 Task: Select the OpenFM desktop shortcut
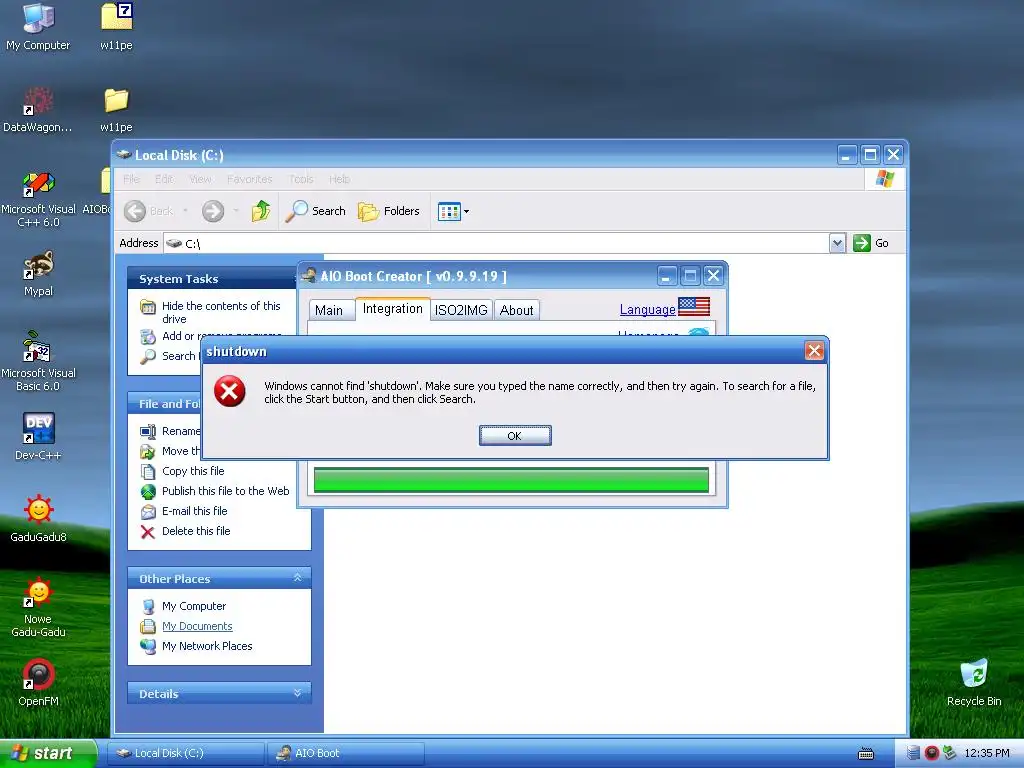(38, 682)
